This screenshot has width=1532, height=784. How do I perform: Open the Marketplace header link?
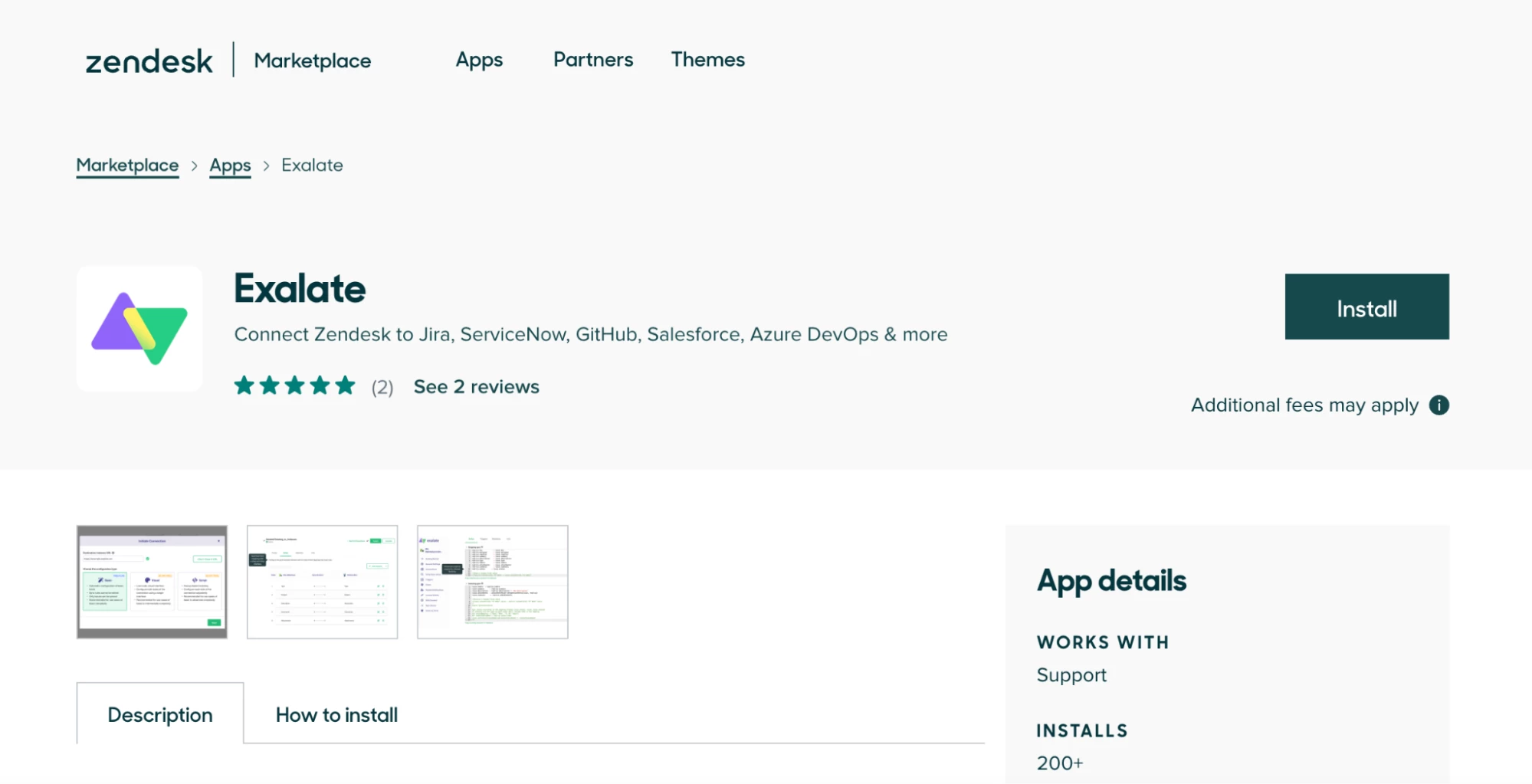[x=312, y=61]
